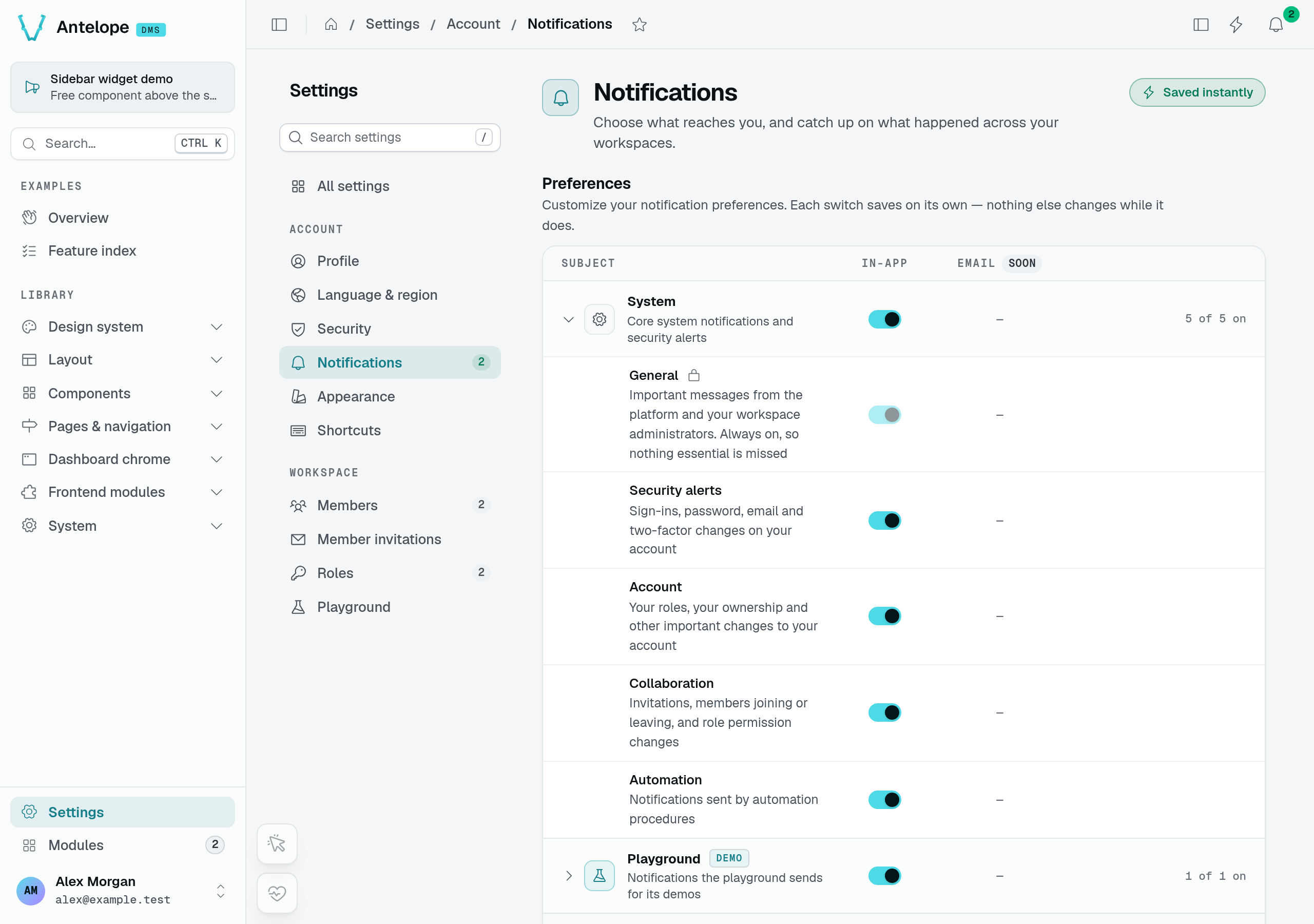The height and width of the screenshot is (924, 1314).
Task: Click the '5 of 5 on' count
Action: 1215,319
